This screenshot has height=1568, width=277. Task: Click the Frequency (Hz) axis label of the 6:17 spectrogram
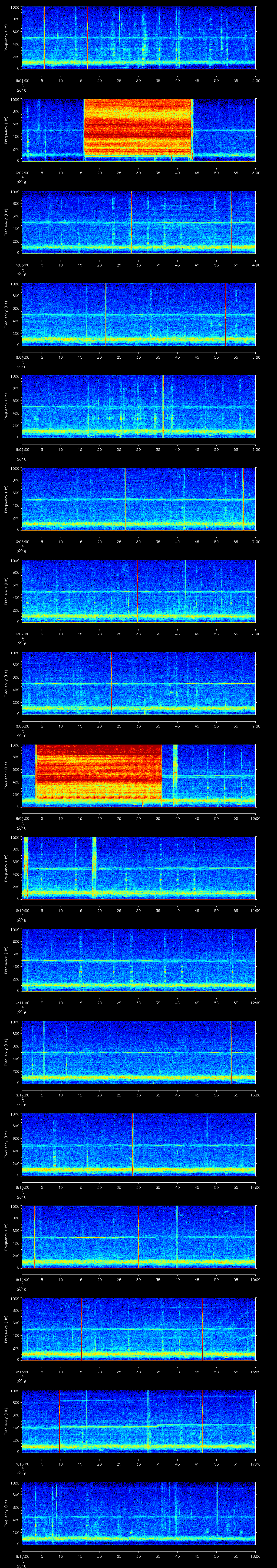pyautogui.click(x=6, y=1513)
